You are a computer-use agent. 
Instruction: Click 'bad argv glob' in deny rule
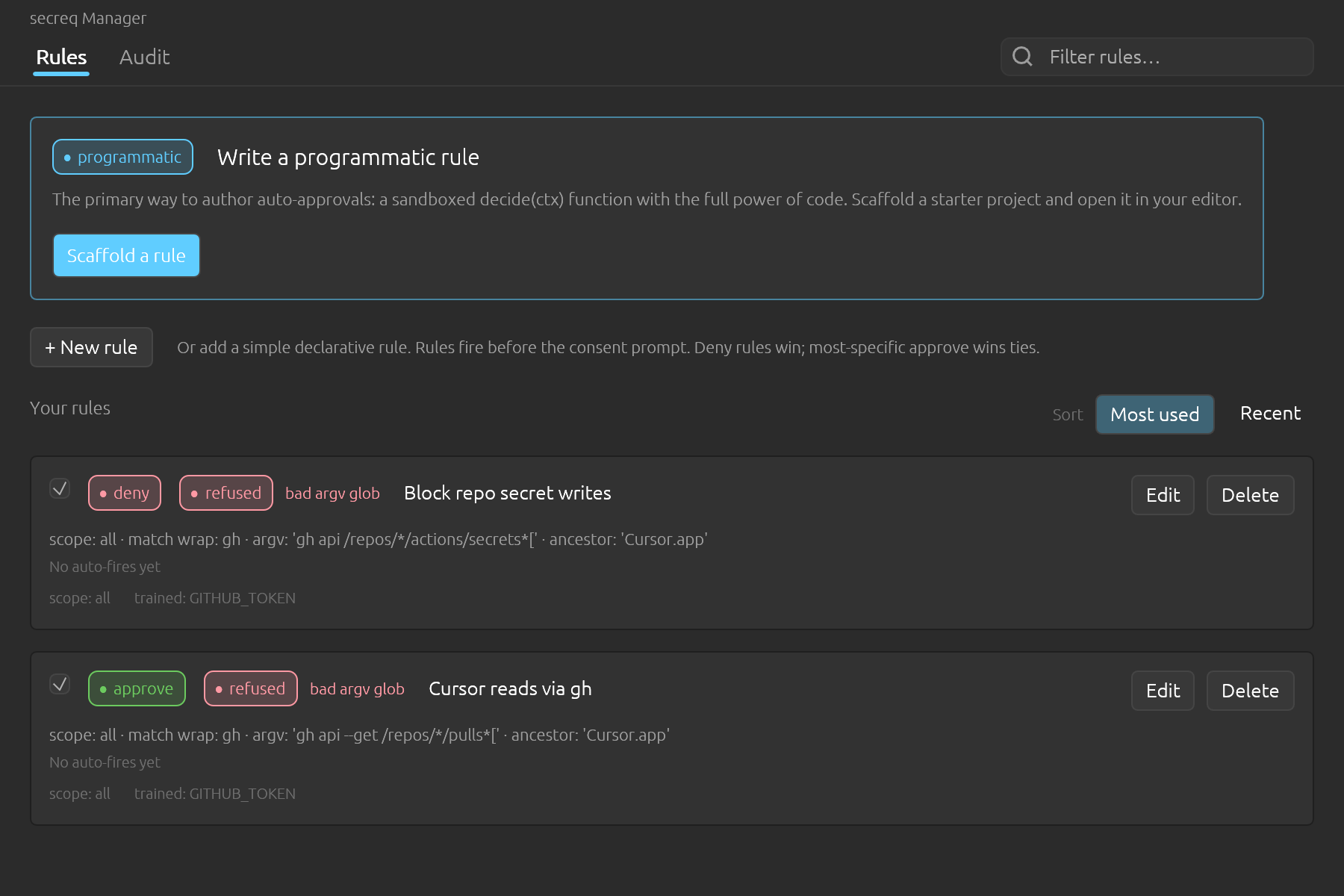click(332, 494)
